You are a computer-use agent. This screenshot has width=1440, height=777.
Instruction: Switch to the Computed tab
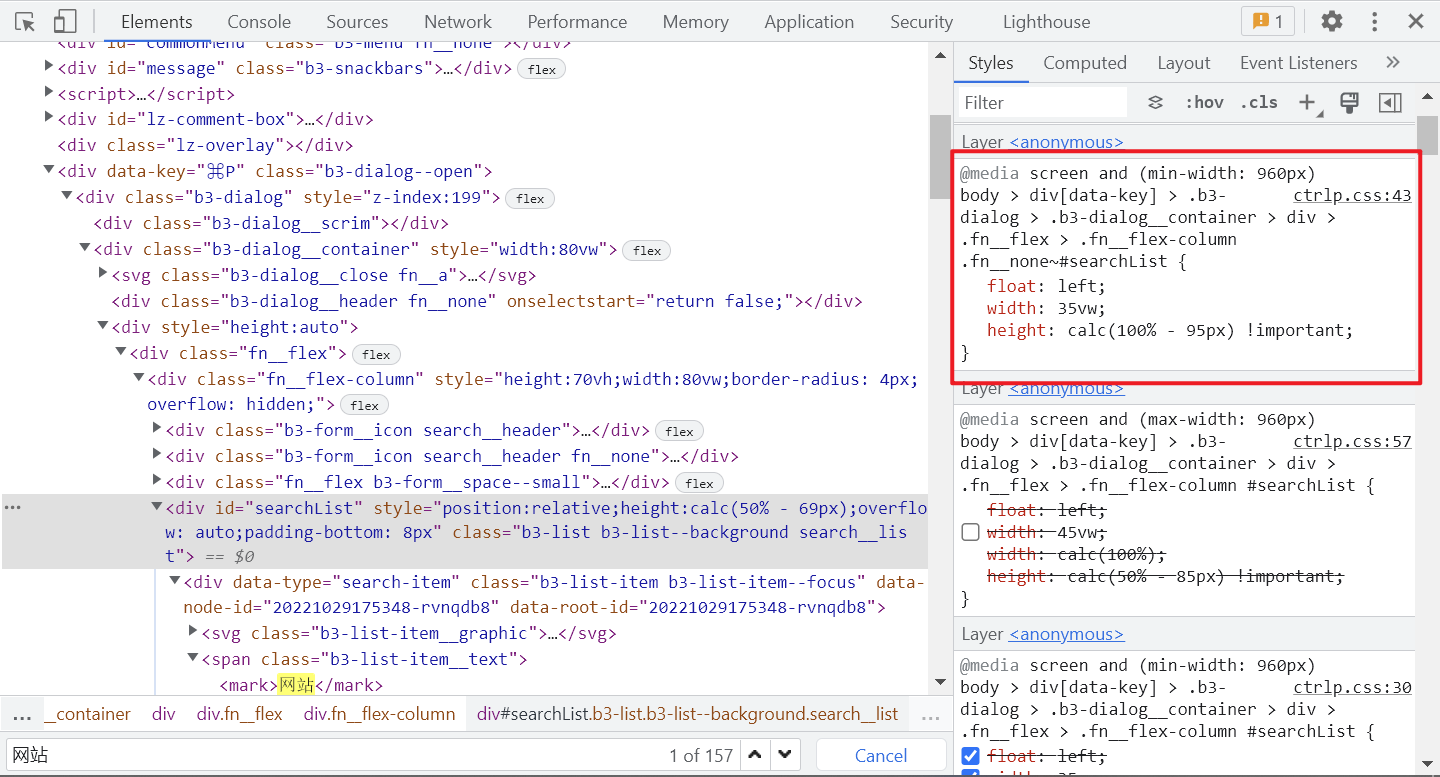coord(1085,62)
